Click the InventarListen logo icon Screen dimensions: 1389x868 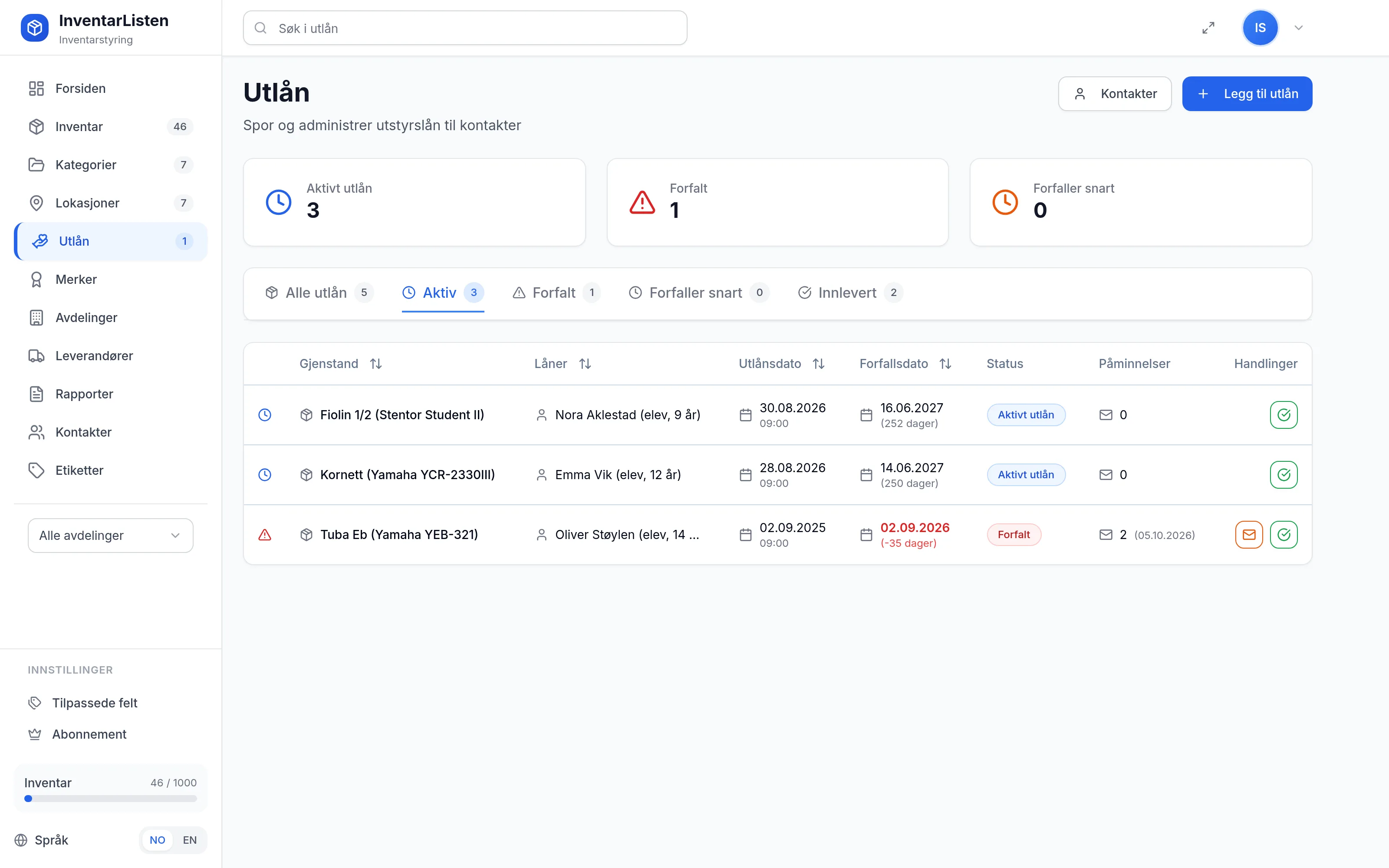pos(34,27)
